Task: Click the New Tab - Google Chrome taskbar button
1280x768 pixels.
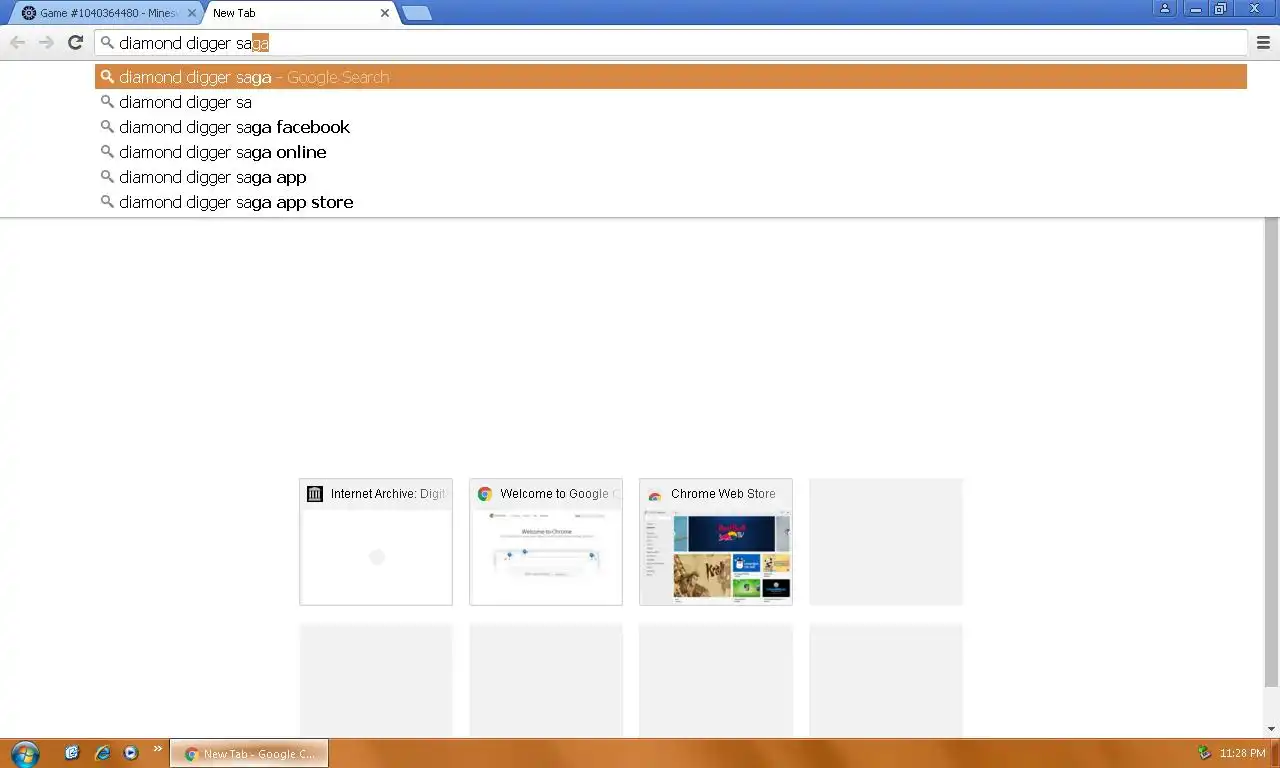Action: (x=249, y=754)
